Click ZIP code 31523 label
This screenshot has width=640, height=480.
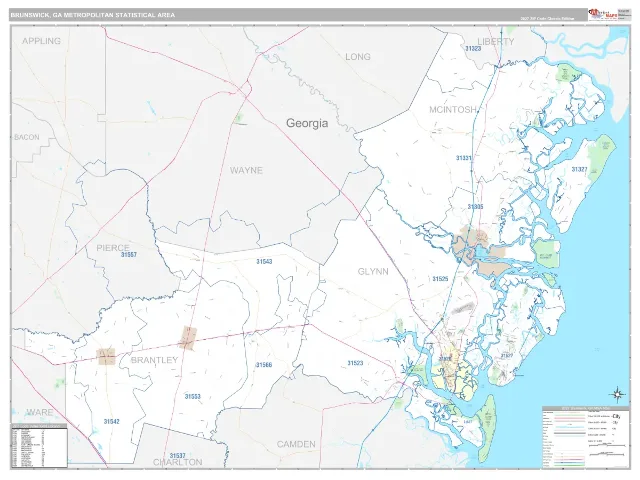point(355,363)
